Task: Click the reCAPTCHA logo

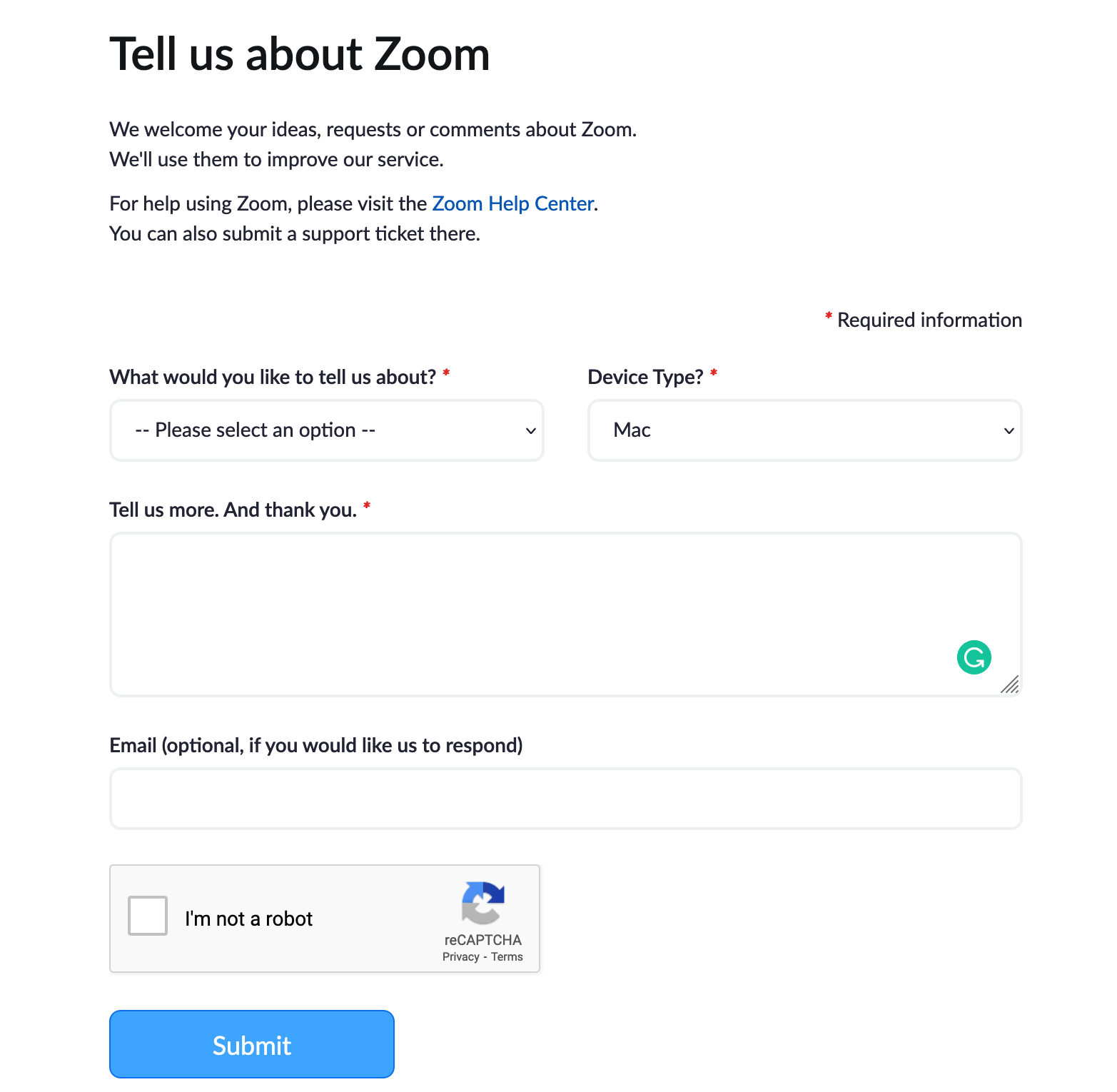Action: click(x=483, y=903)
